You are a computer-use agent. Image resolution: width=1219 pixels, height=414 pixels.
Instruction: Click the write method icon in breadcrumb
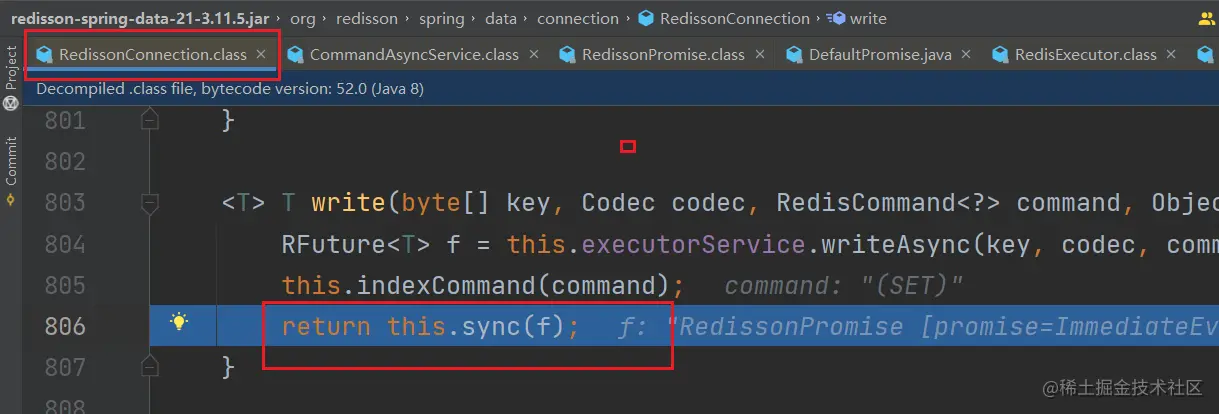[836, 19]
